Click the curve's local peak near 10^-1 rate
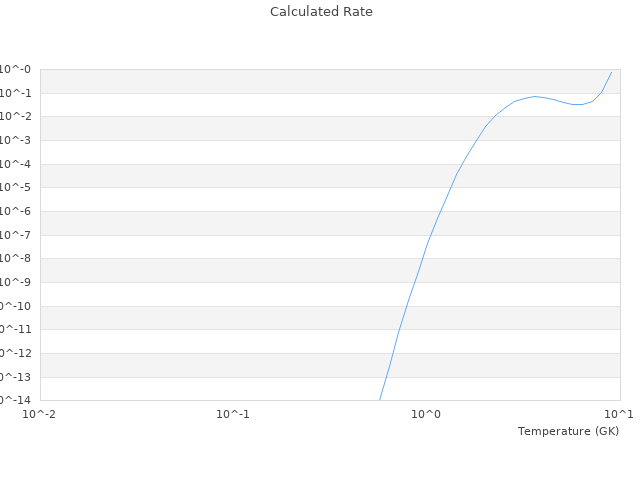This screenshot has height=480, width=640. pos(536,96)
